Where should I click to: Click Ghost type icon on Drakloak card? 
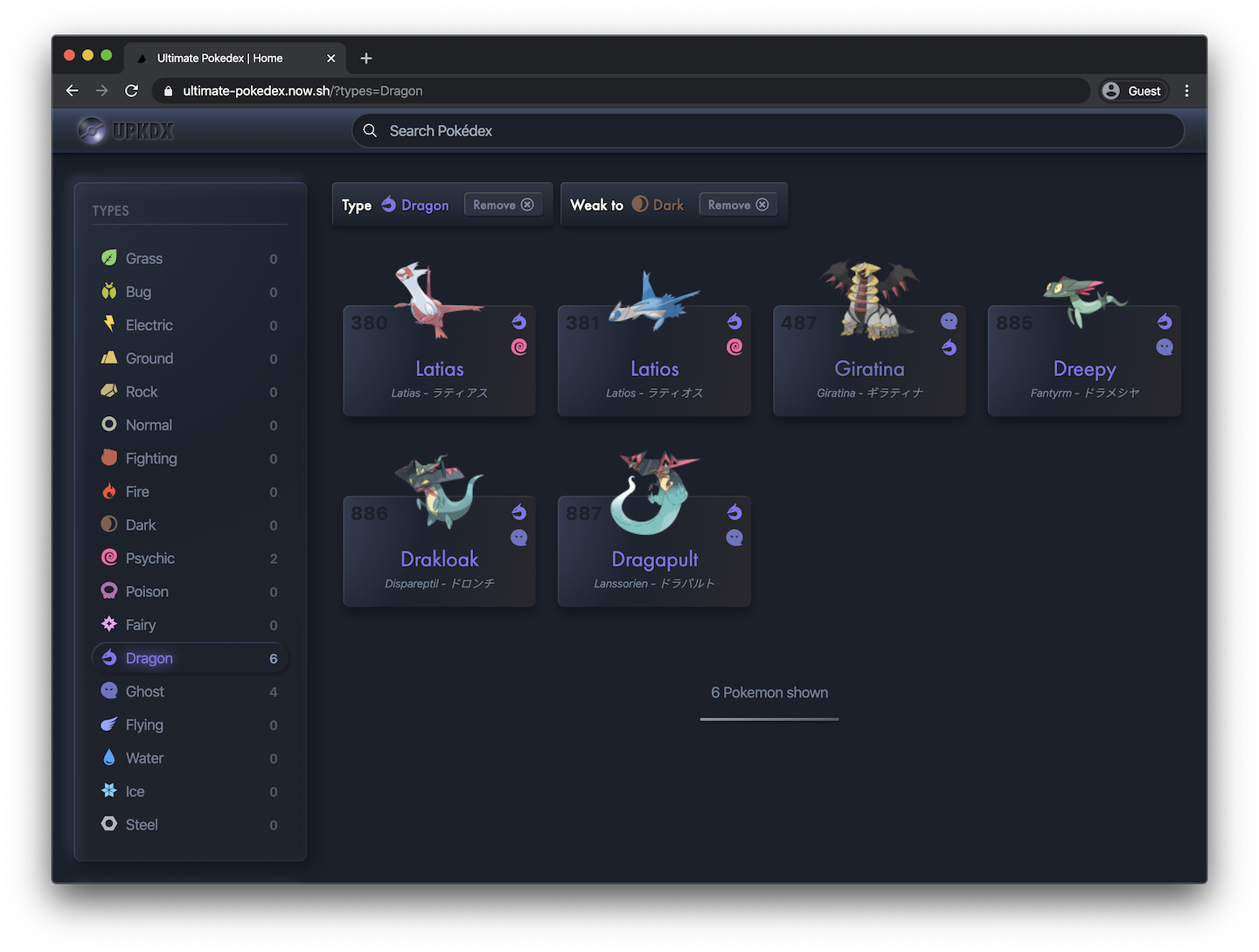coord(519,538)
